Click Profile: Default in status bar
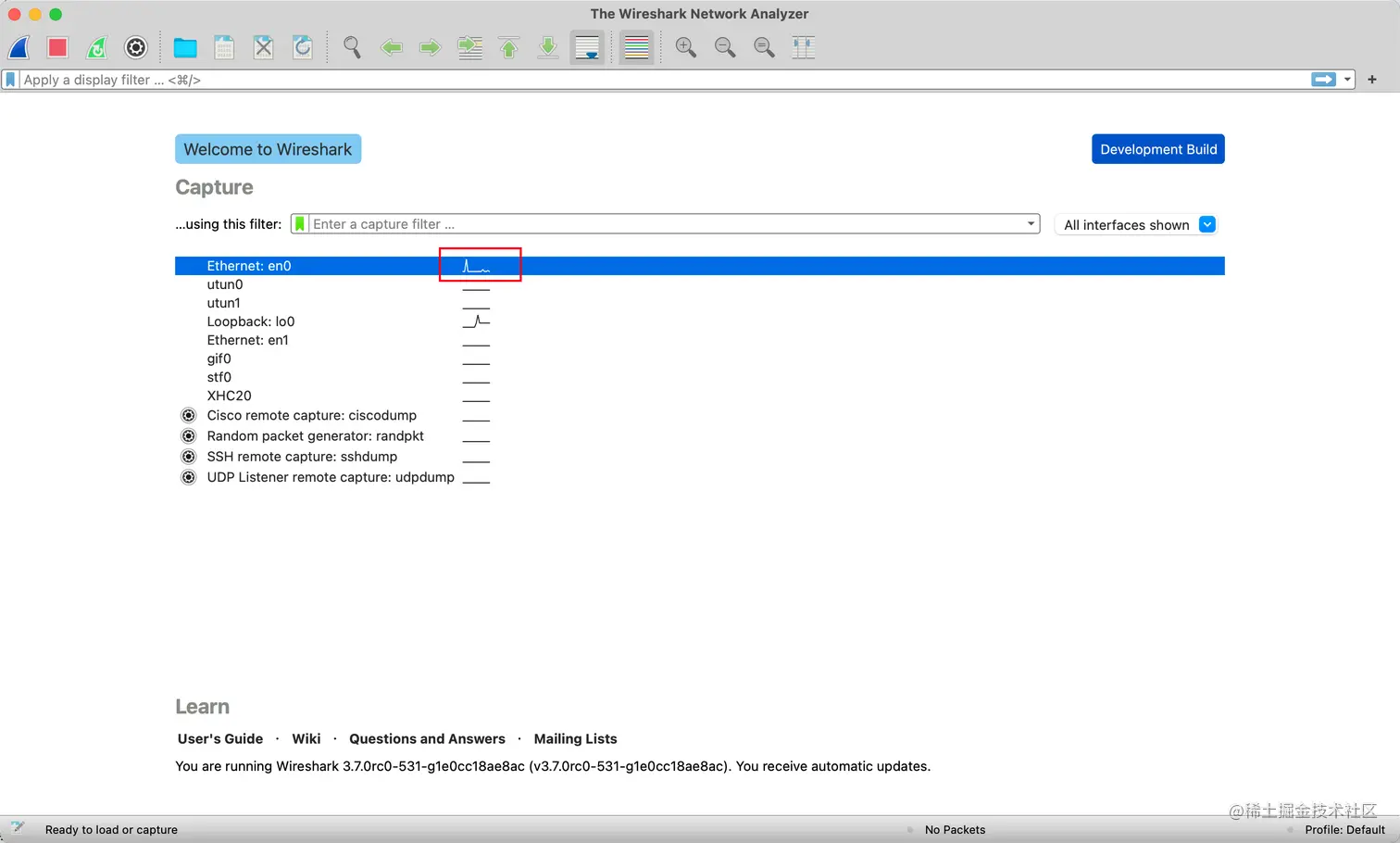The image size is (1400, 843). 1344,829
